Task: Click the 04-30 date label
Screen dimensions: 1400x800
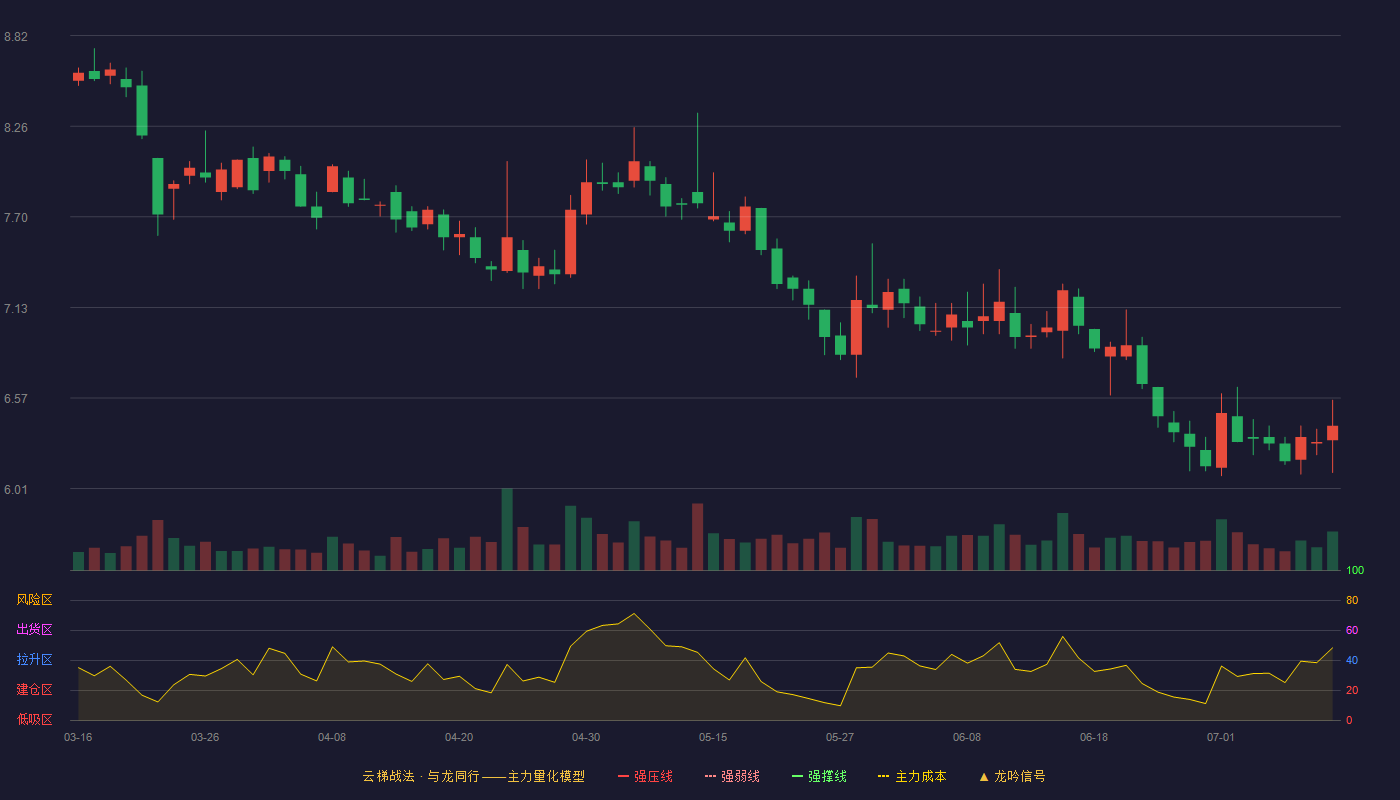Action: pyautogui.click(x=586, y=737)
